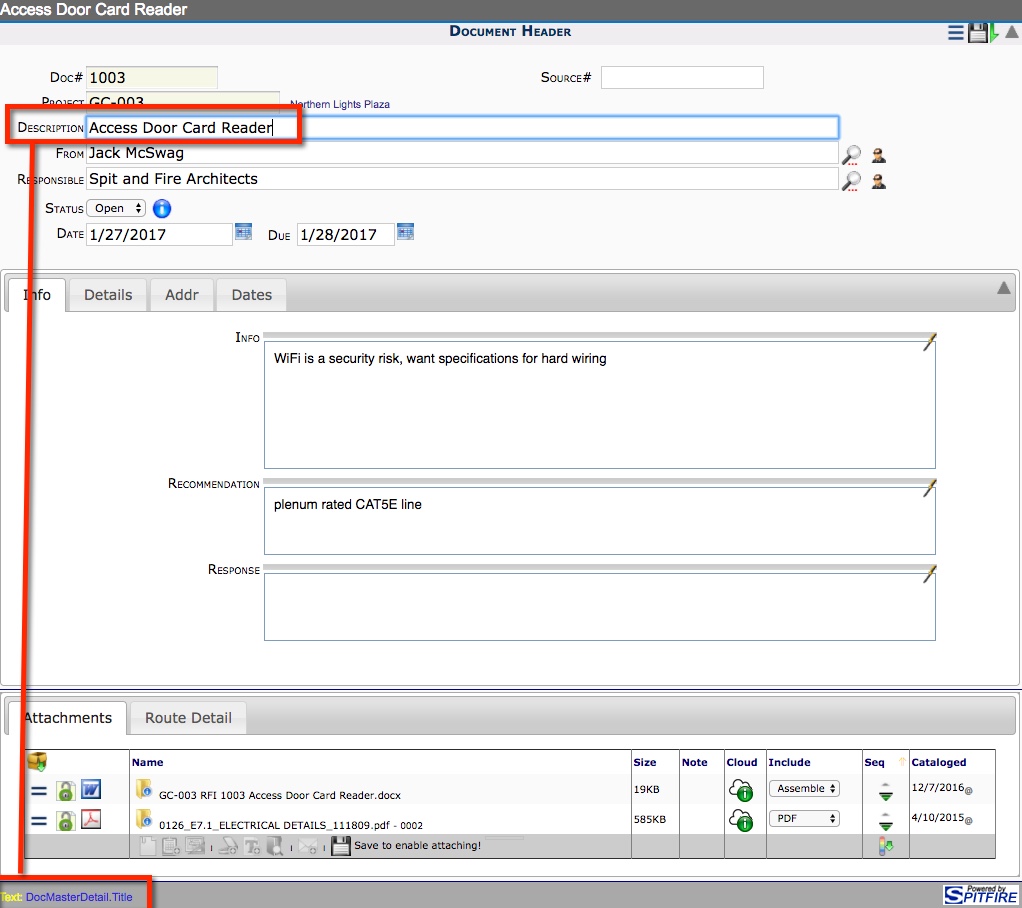1022x908 pixels.
Task: Click the 4/10/2015 cataloged date
Action: coord(937,817)
